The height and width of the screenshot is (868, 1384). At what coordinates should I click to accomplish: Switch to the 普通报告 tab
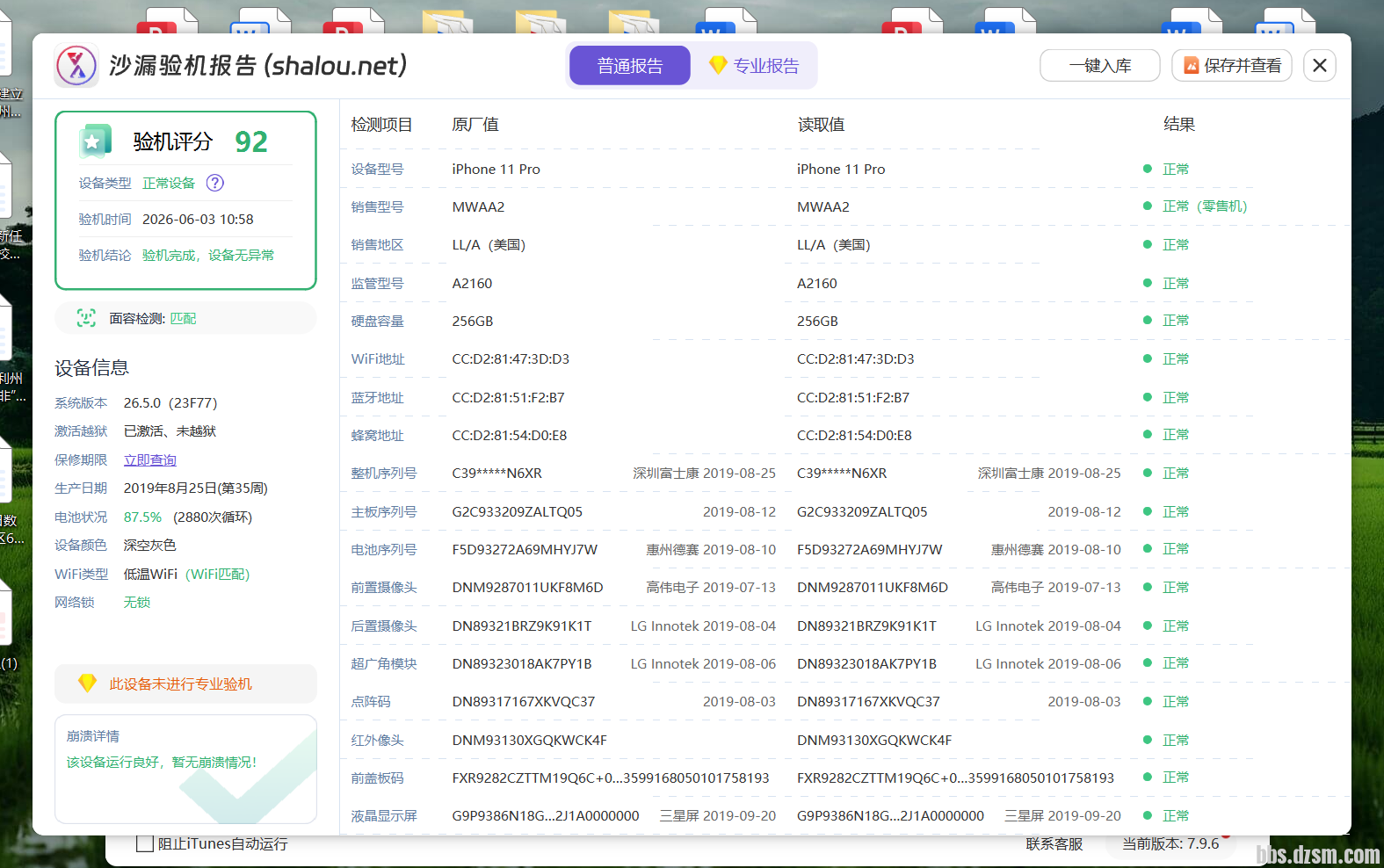coord(630,65)
